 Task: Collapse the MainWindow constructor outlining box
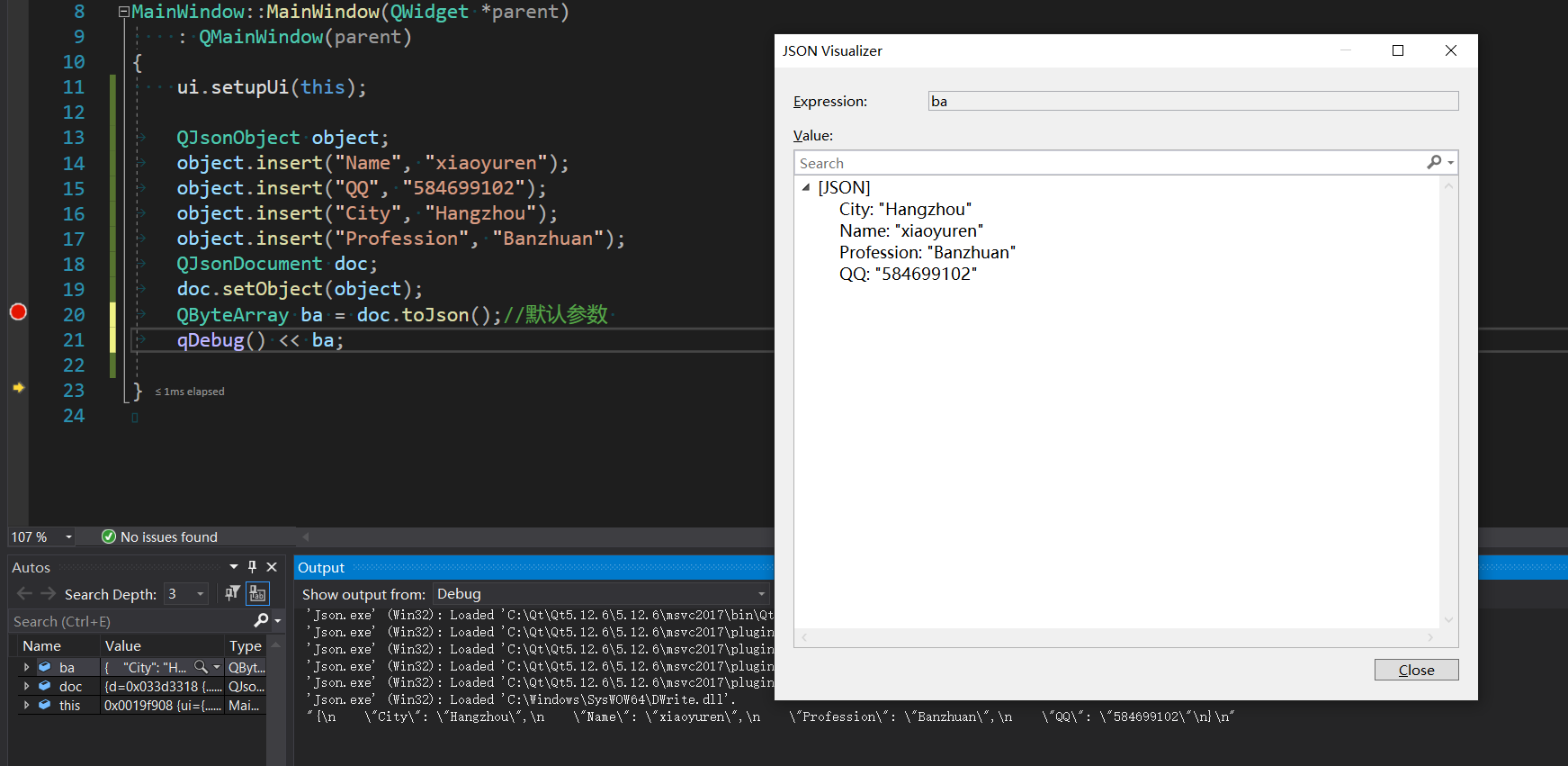click(x=123, y=12)
